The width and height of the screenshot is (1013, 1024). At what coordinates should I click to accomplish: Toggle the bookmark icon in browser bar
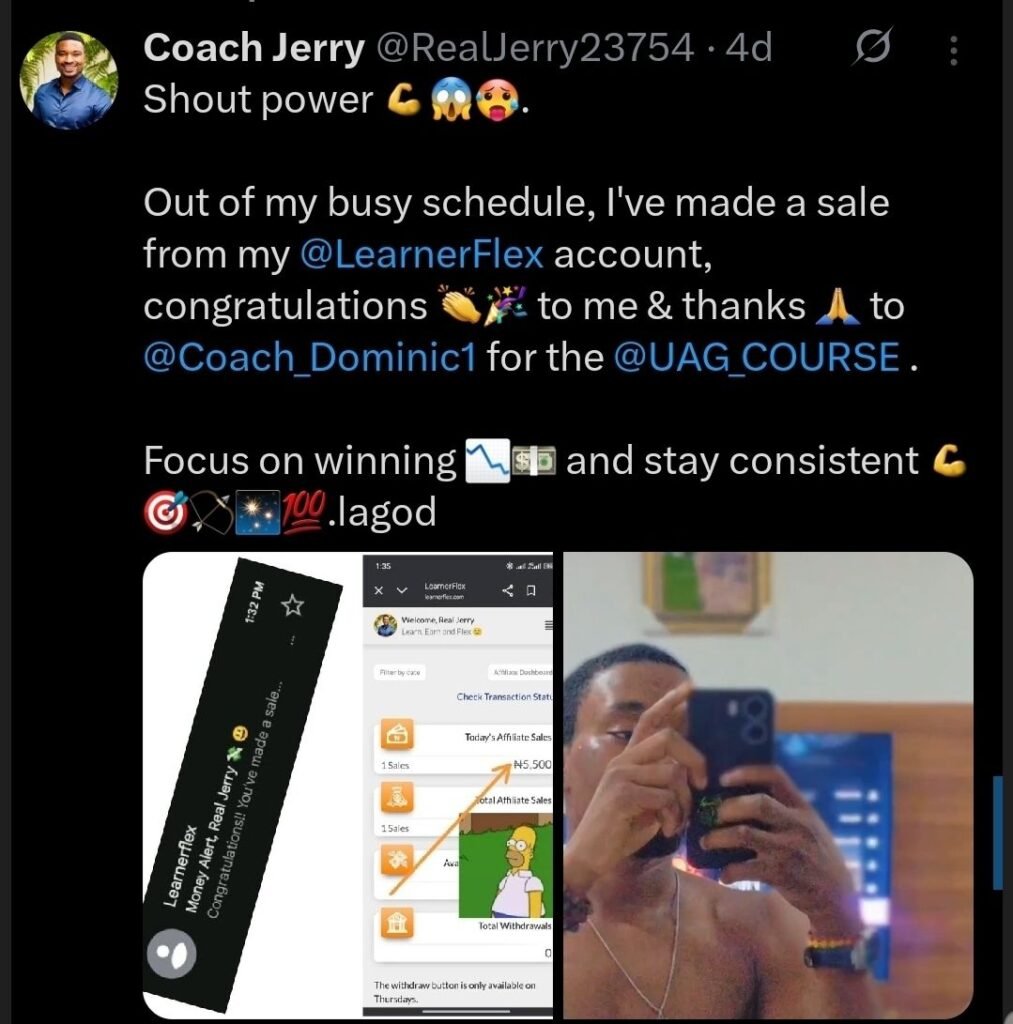pos(532,590)
